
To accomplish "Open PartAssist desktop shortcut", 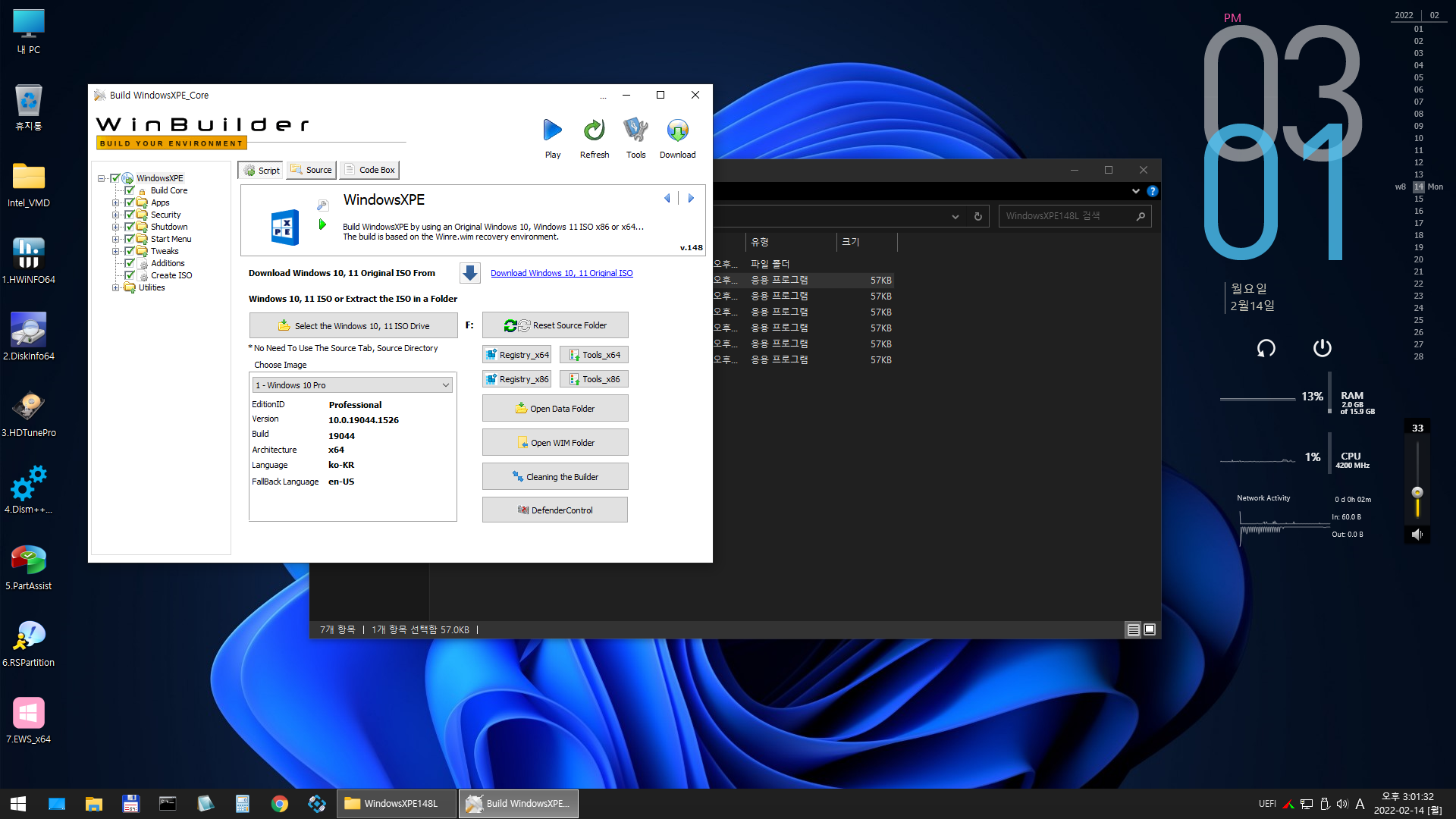I will pos(29,568).
